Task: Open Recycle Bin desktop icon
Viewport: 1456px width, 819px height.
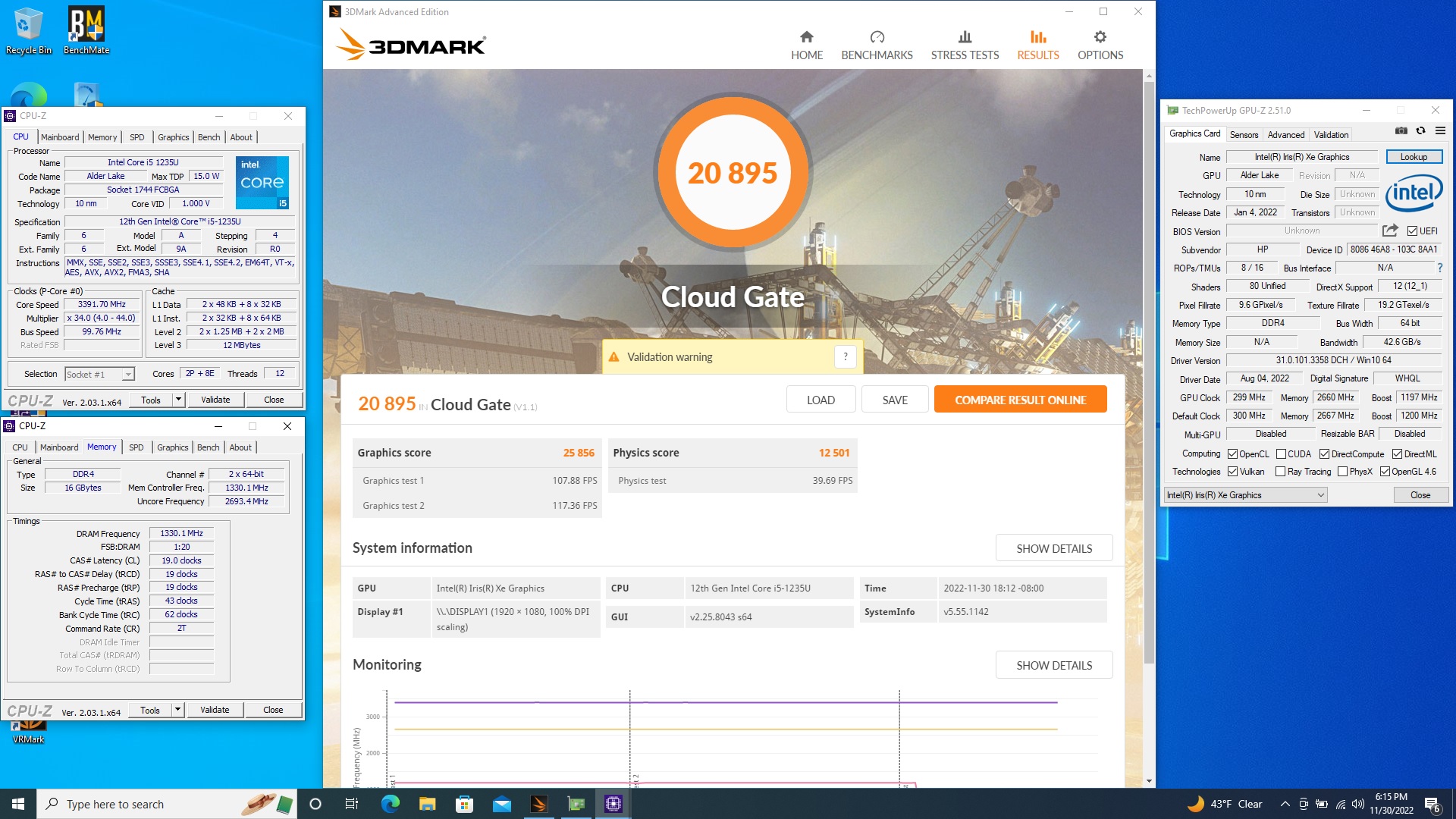Action: [29, 31]
